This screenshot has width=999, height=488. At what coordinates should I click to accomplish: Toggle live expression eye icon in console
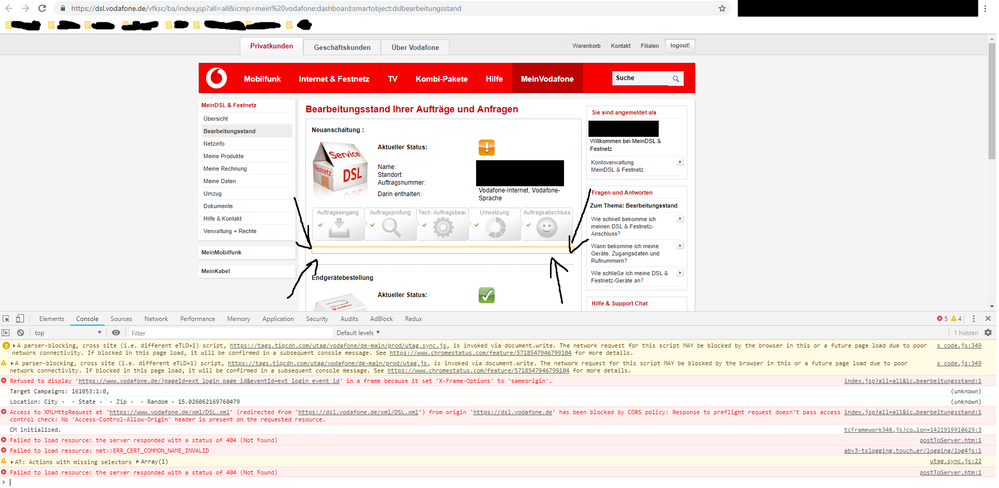coord(116,333)
